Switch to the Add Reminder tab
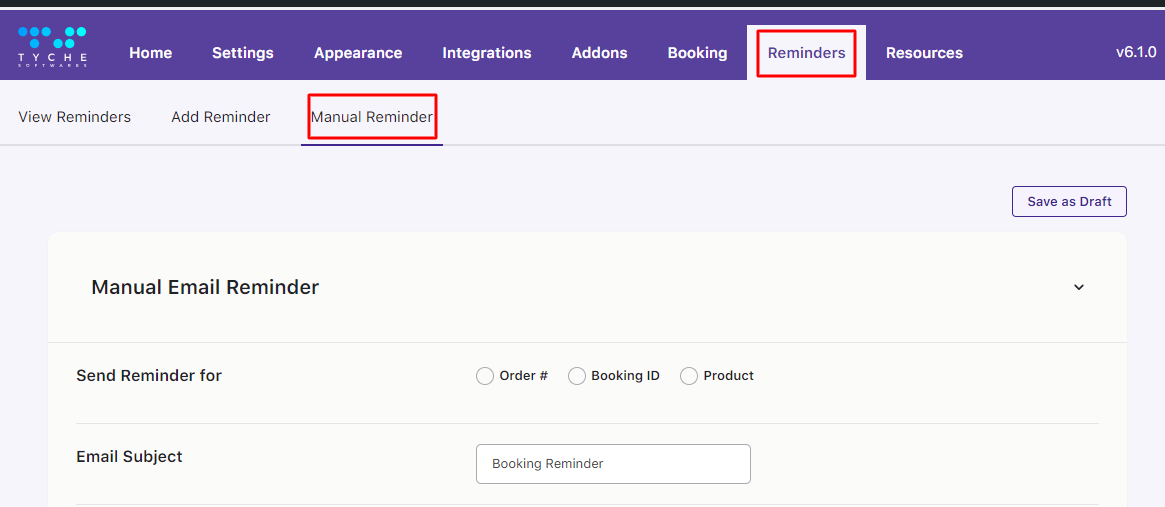 click(x=221, y=117)
